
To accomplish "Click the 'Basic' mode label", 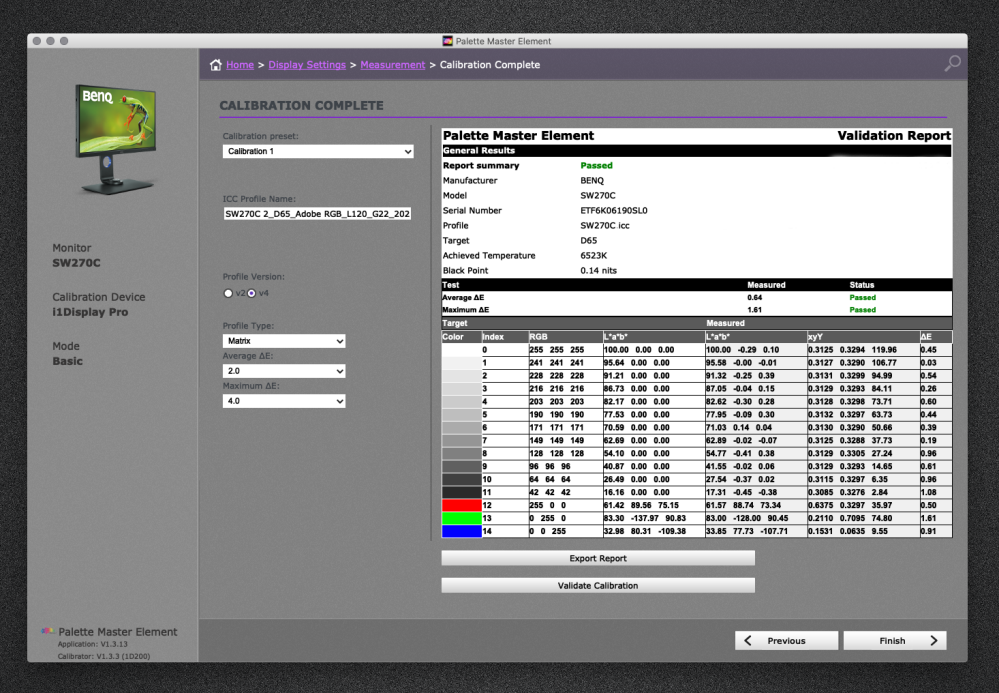I will pos(68,361).
